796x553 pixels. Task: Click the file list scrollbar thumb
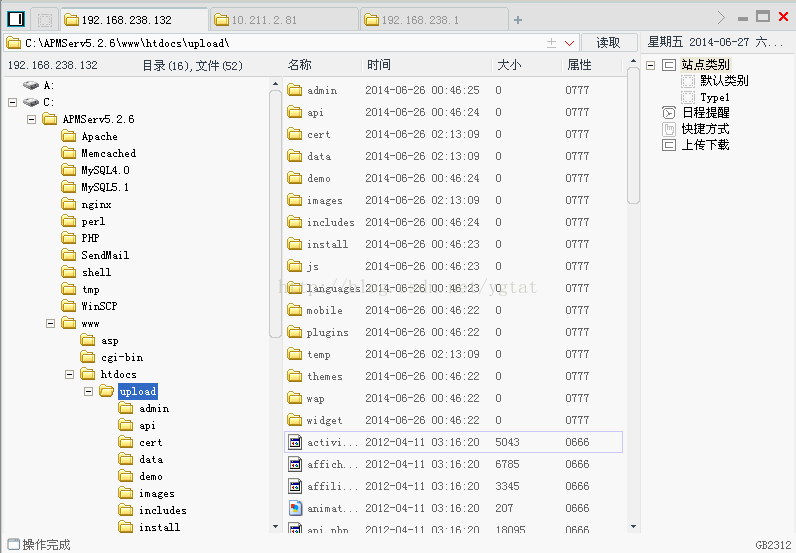coord(633,136)
